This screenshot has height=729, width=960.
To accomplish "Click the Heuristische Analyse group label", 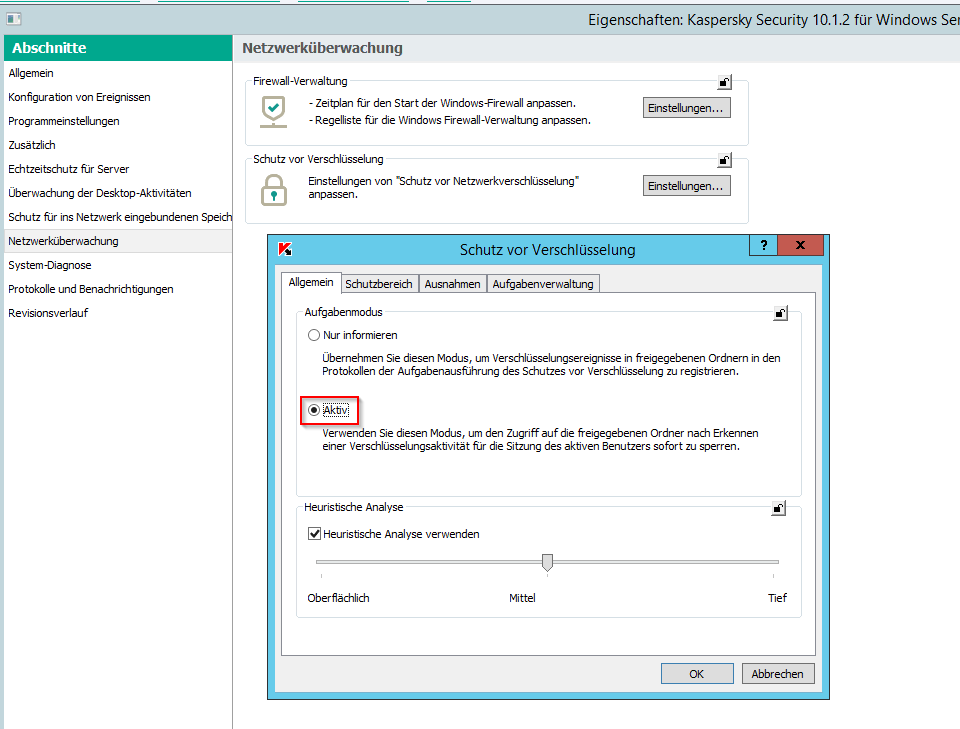I will (x=354, y=507).
